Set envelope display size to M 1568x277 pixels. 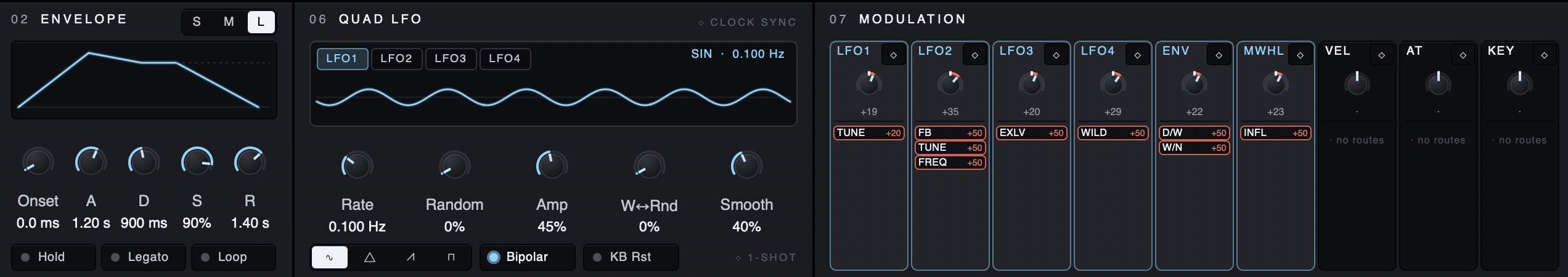pos(229,22)
